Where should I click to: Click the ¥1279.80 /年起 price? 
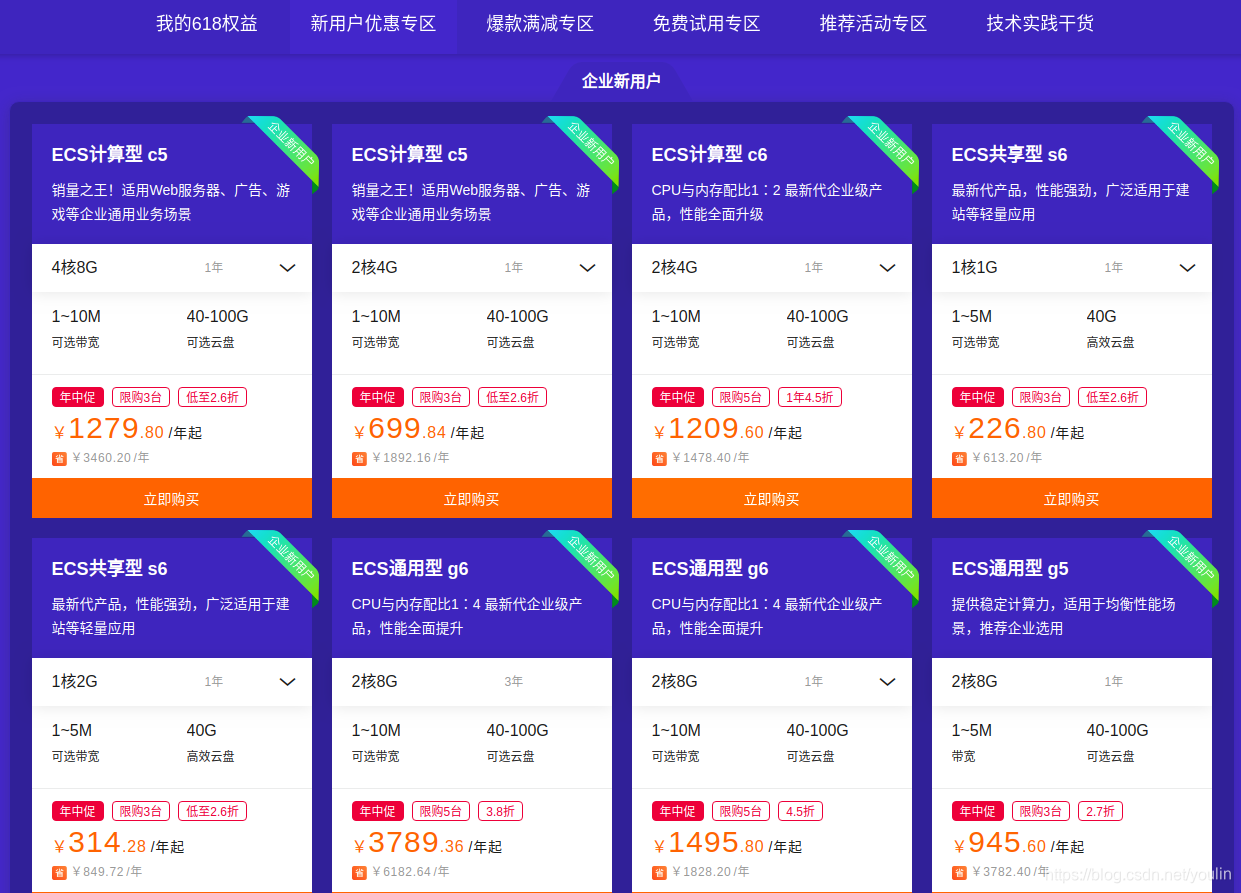click(127, 430)
